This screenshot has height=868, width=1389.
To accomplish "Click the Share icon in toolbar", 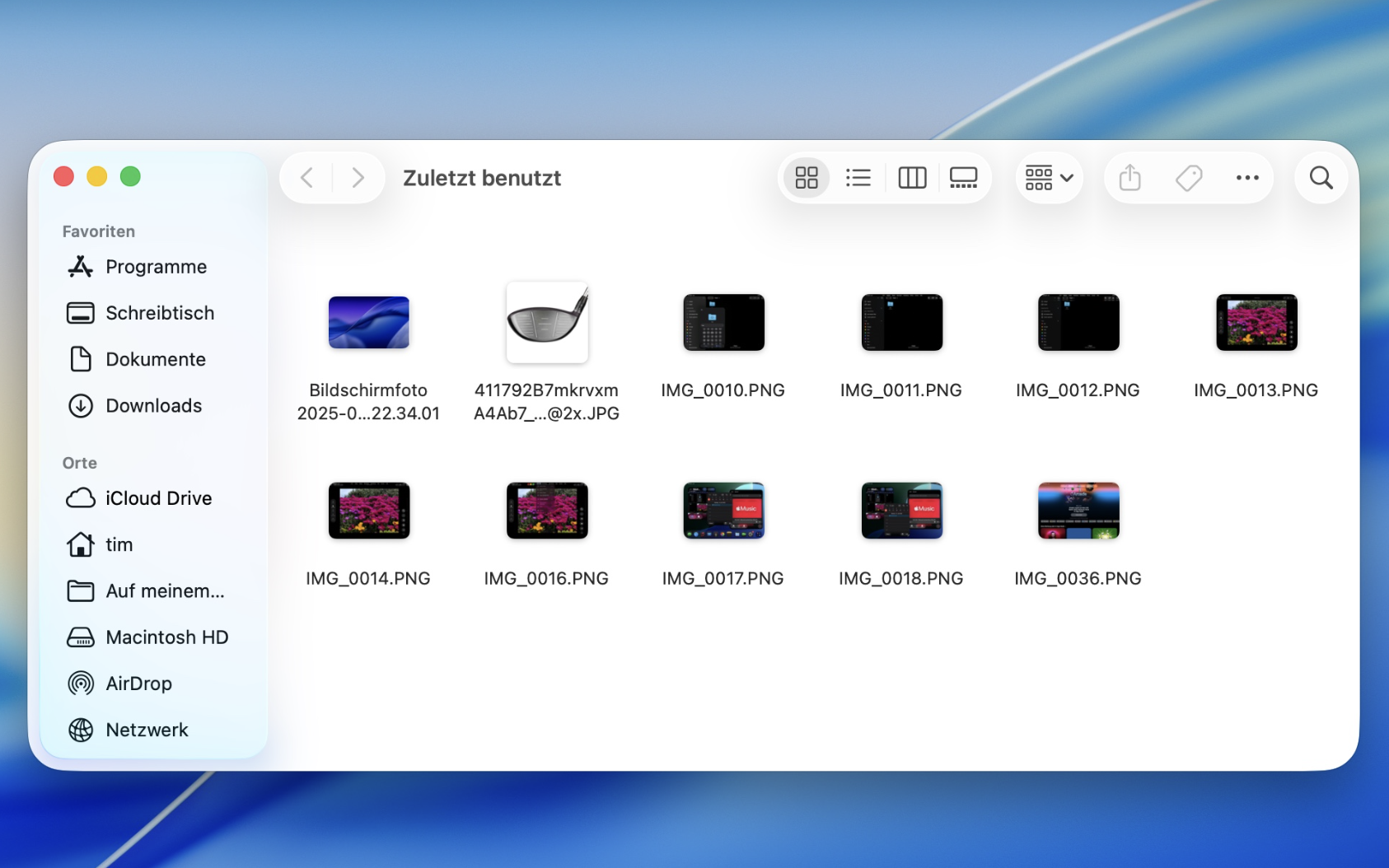I will coord(1129,178).
